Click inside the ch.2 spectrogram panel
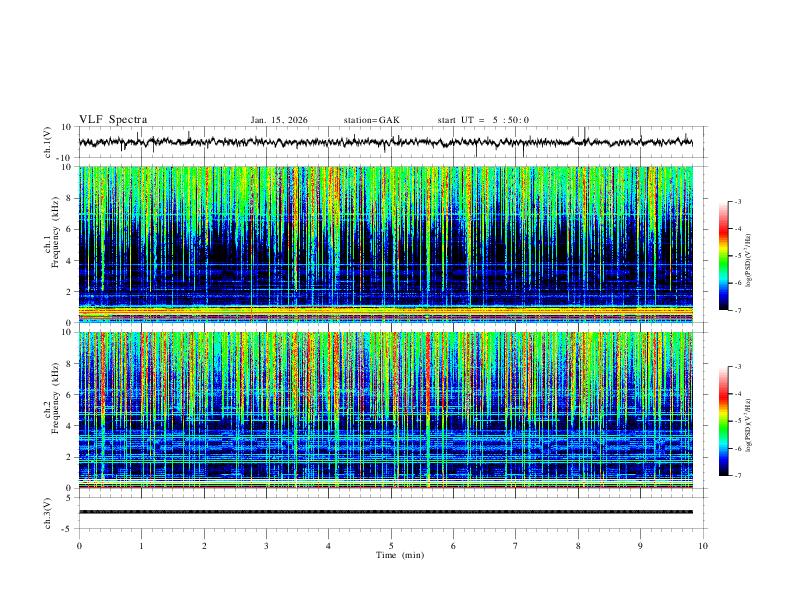 click(386, 410)
